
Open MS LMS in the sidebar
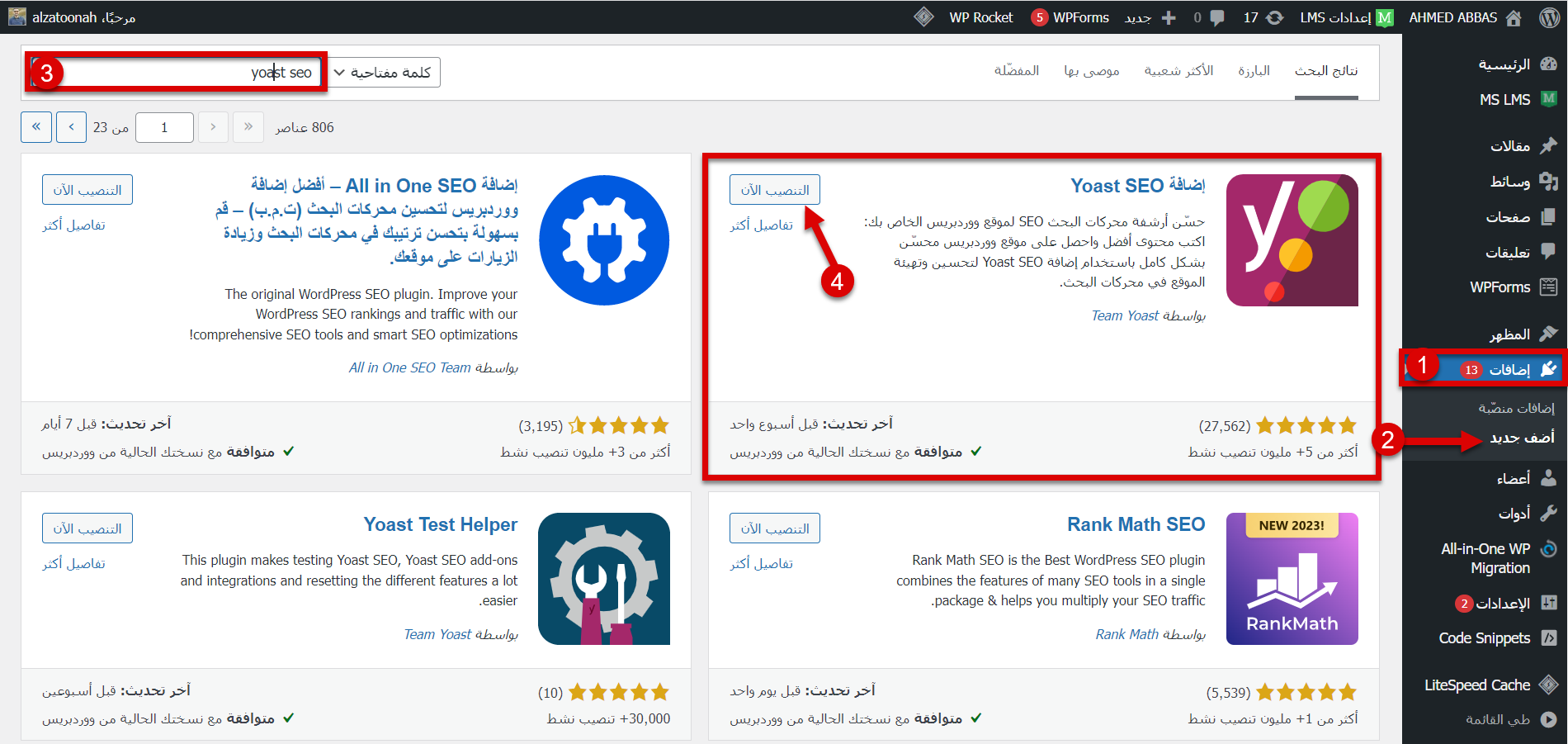point(1517,99)
